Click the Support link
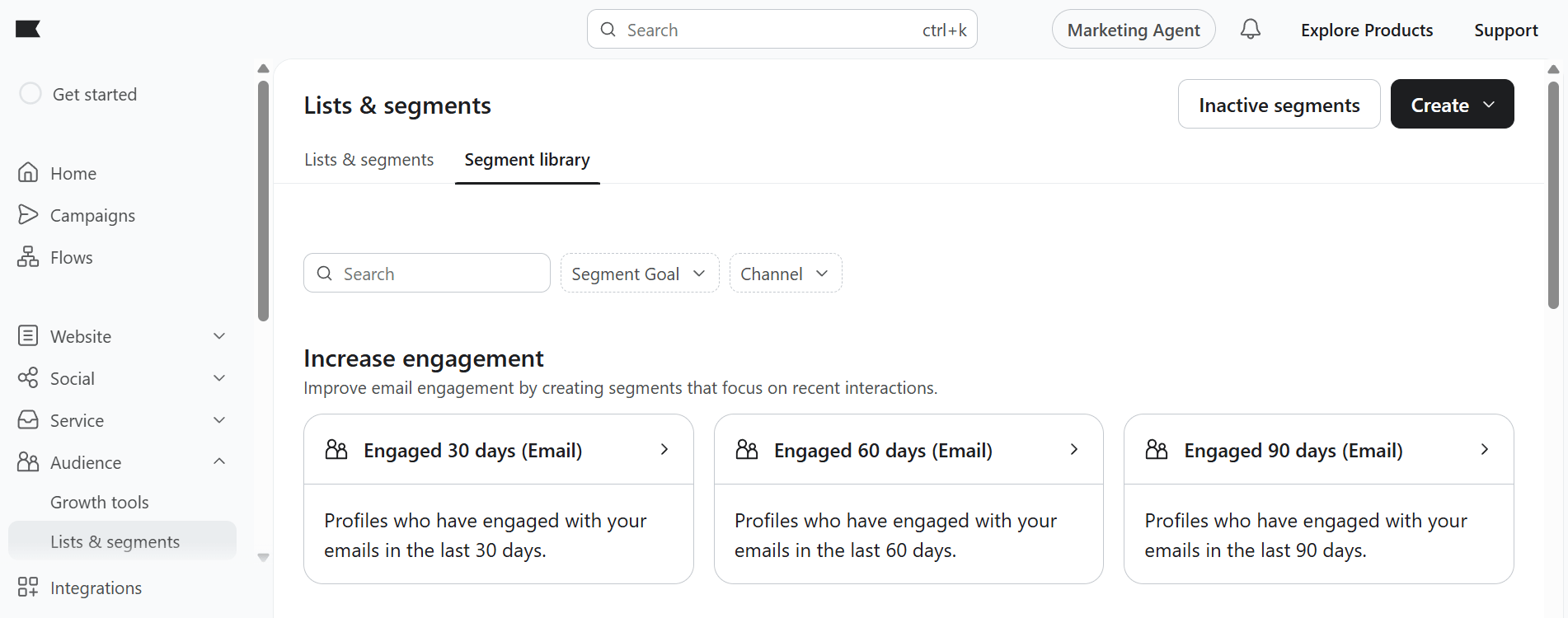Image resolution: width=1568 pixels, height=618 pixels. [1506, 30]
